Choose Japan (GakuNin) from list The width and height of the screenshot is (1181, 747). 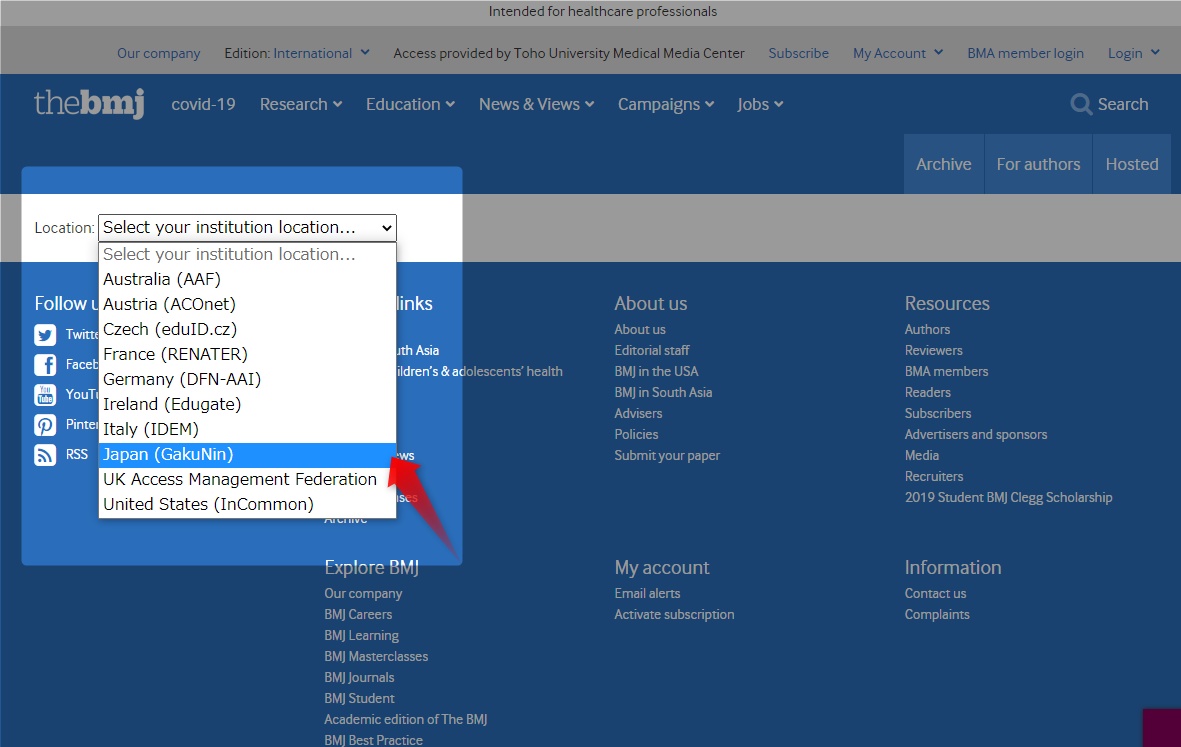[247, 454]
